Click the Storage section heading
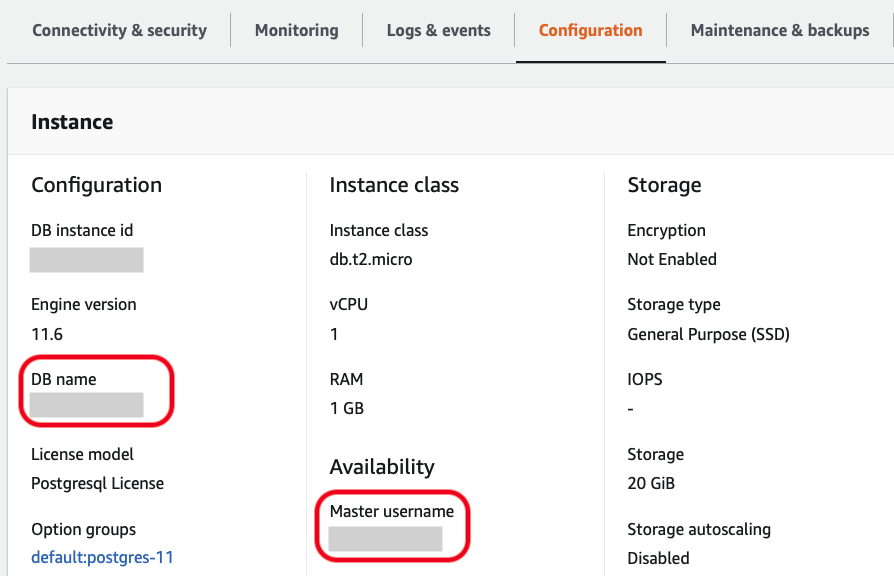This screenshot has width=894, height=576. pos(664,185)
